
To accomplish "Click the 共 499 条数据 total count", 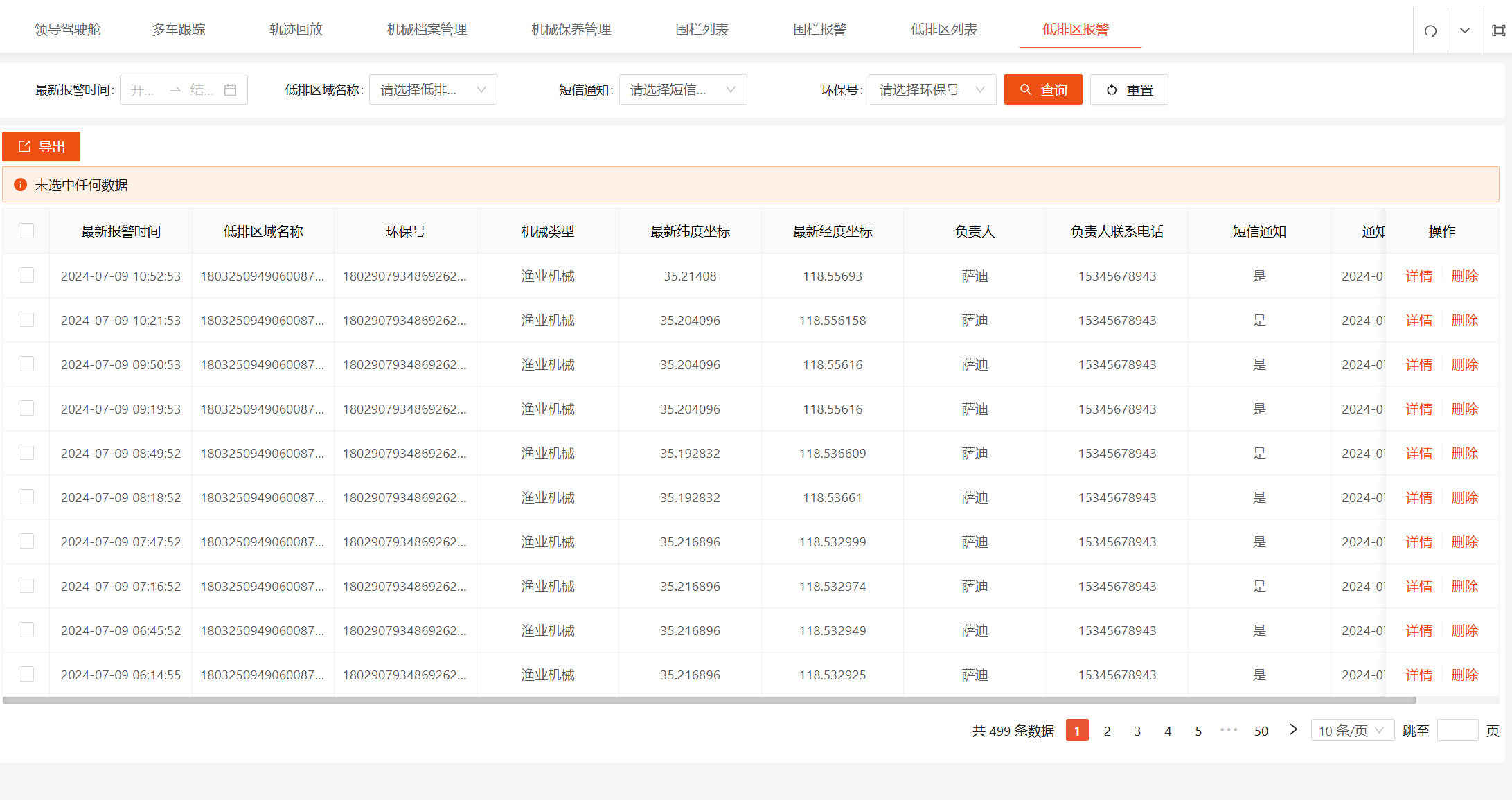I will [1013, 730].
